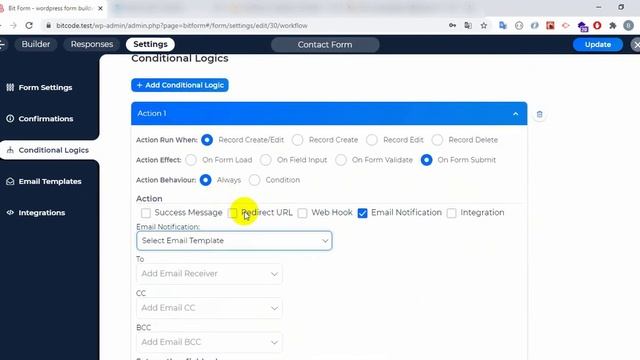Select On Form Validate action effect
640x360 pixels.
pyautogui.click(x=341, y=160)
